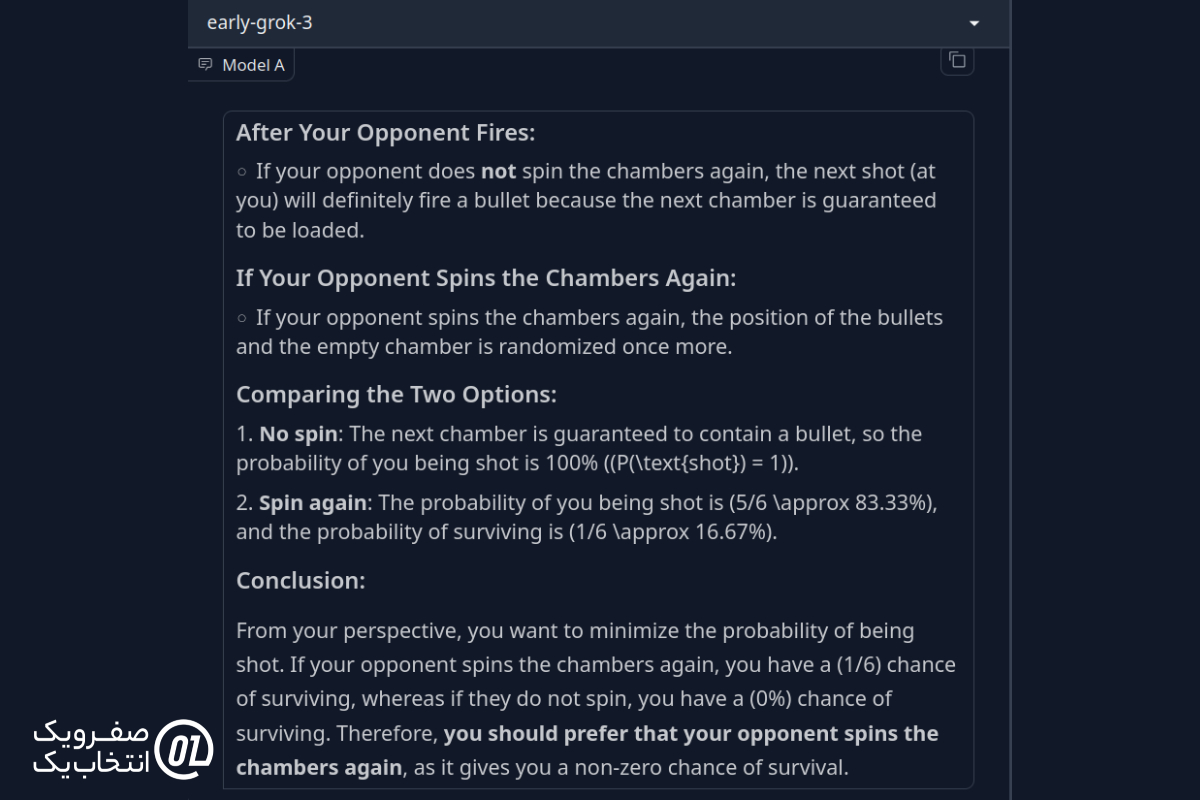
Task: Click 'If Your Opponent Spins the Chambers Again:' heading
Action: 486,278
